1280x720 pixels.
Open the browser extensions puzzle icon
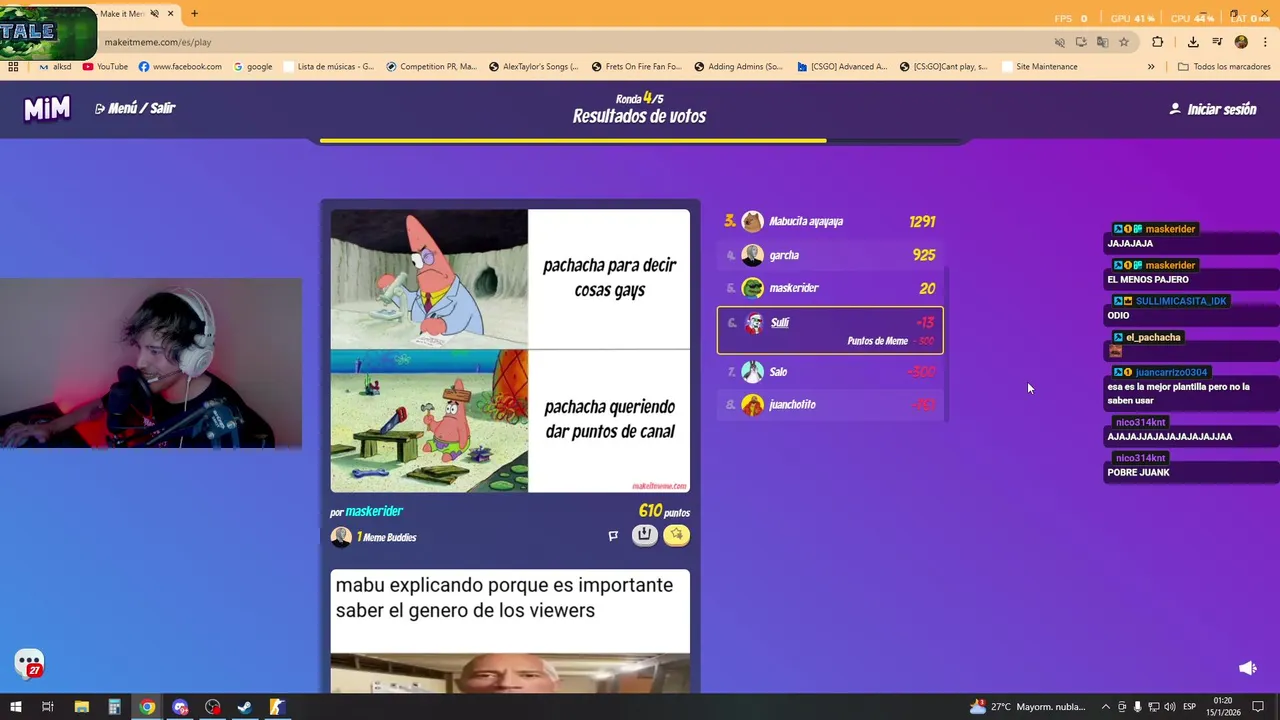pos(1158,42)
